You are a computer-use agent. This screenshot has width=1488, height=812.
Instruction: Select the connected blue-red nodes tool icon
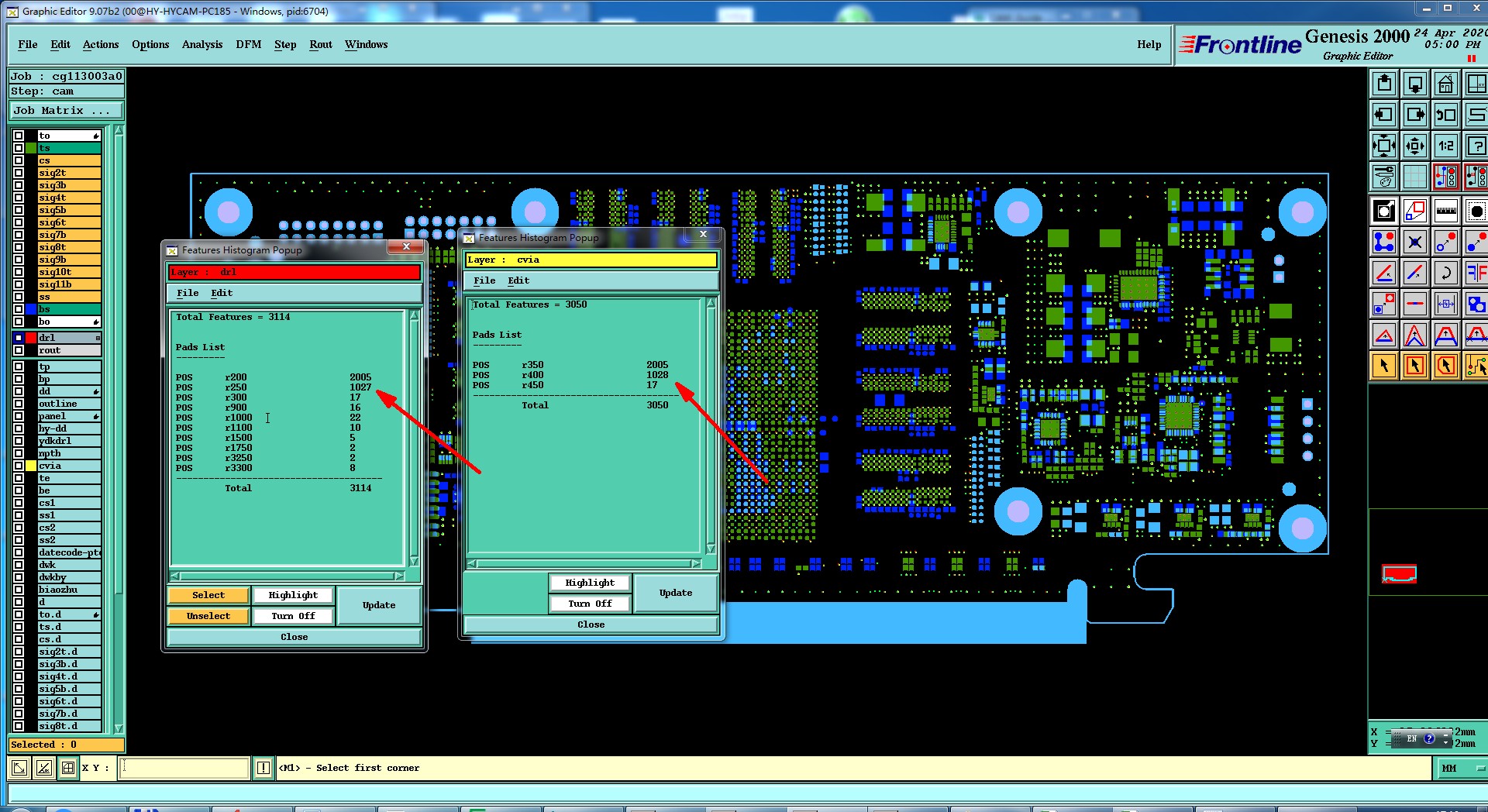[1384, 242]
